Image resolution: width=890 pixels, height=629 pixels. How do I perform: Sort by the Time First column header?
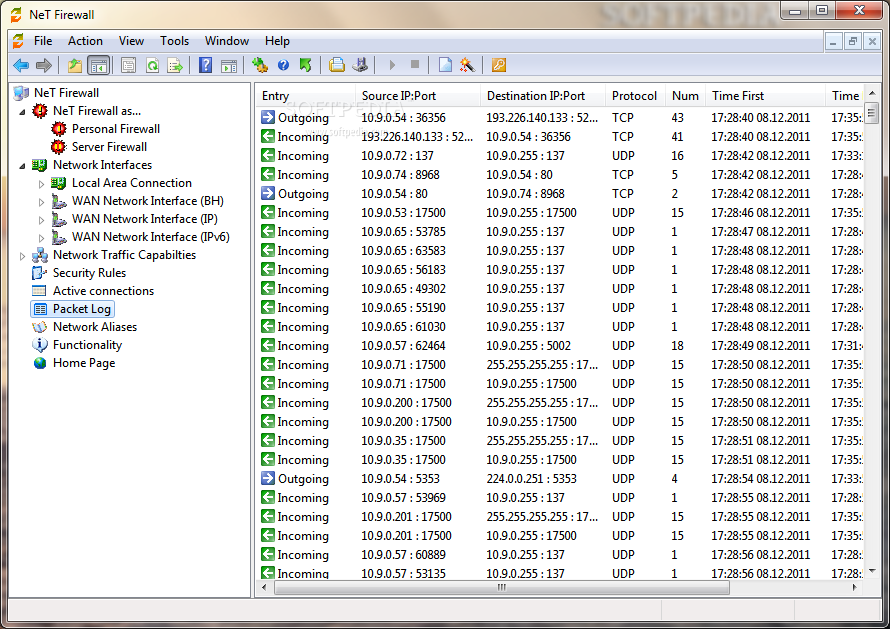pyautogui.click(x=765, y=95)
